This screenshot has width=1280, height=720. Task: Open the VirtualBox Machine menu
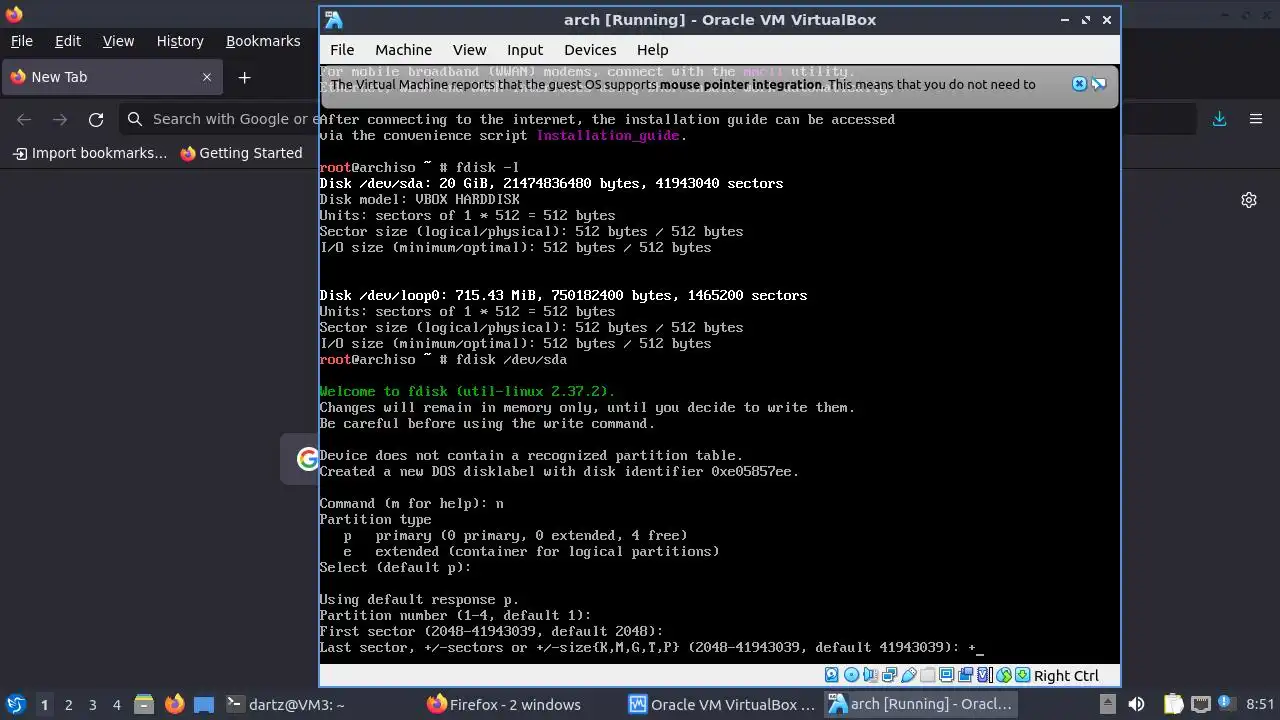[x=403, y=50]
